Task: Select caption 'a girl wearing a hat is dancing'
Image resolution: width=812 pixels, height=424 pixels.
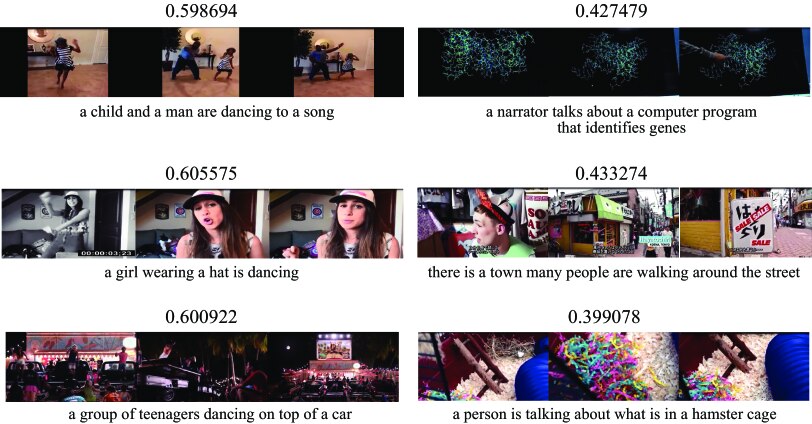Action: pyautogui.click(x=201, y=272)
